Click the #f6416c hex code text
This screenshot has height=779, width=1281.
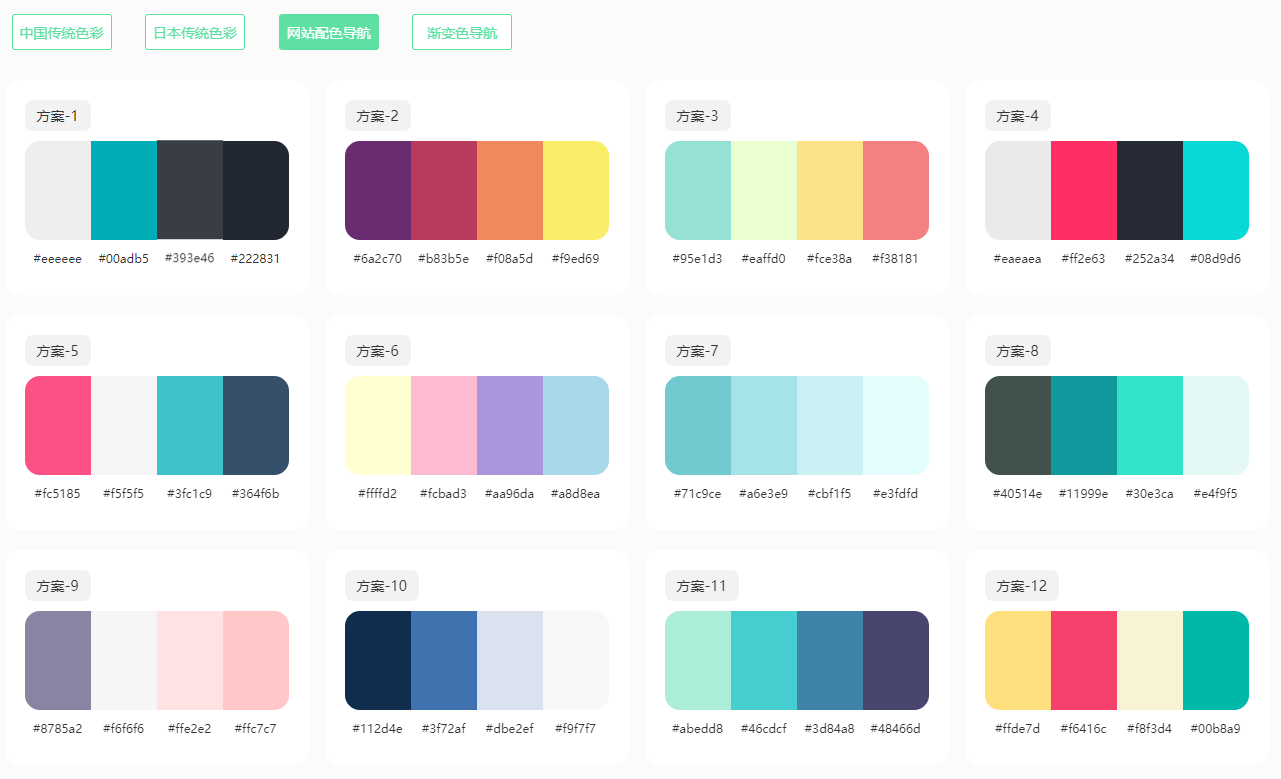[x=1084, y=729]
